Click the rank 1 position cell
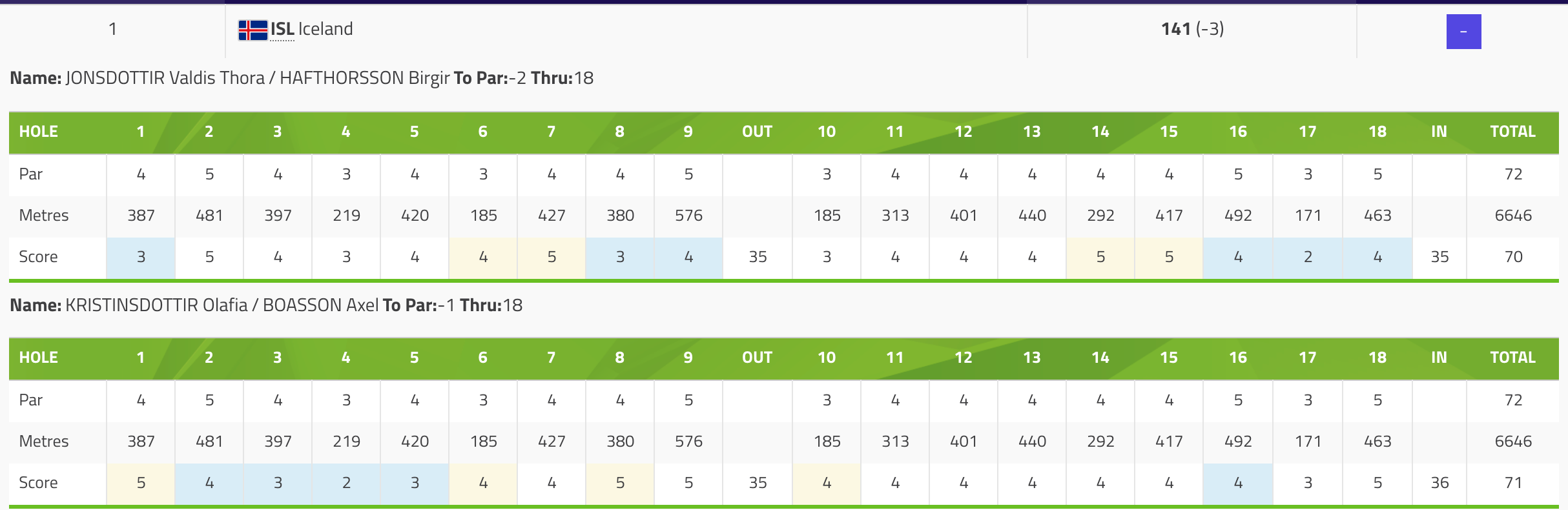 [112, 29]
